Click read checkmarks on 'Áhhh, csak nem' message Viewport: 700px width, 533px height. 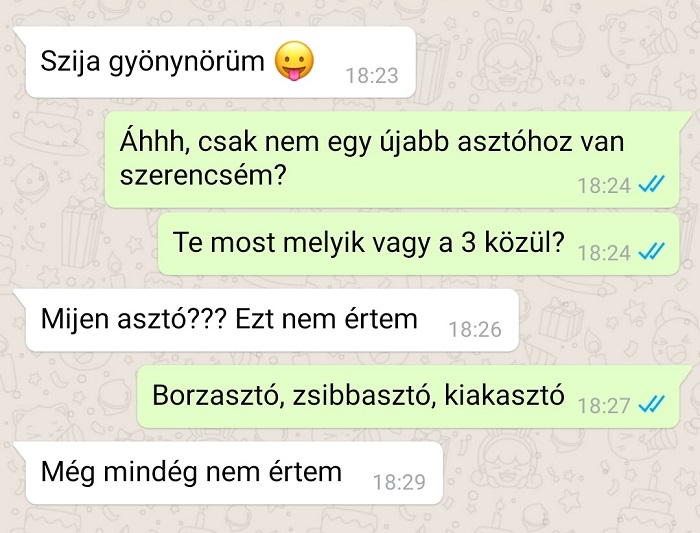pos(651,184)
